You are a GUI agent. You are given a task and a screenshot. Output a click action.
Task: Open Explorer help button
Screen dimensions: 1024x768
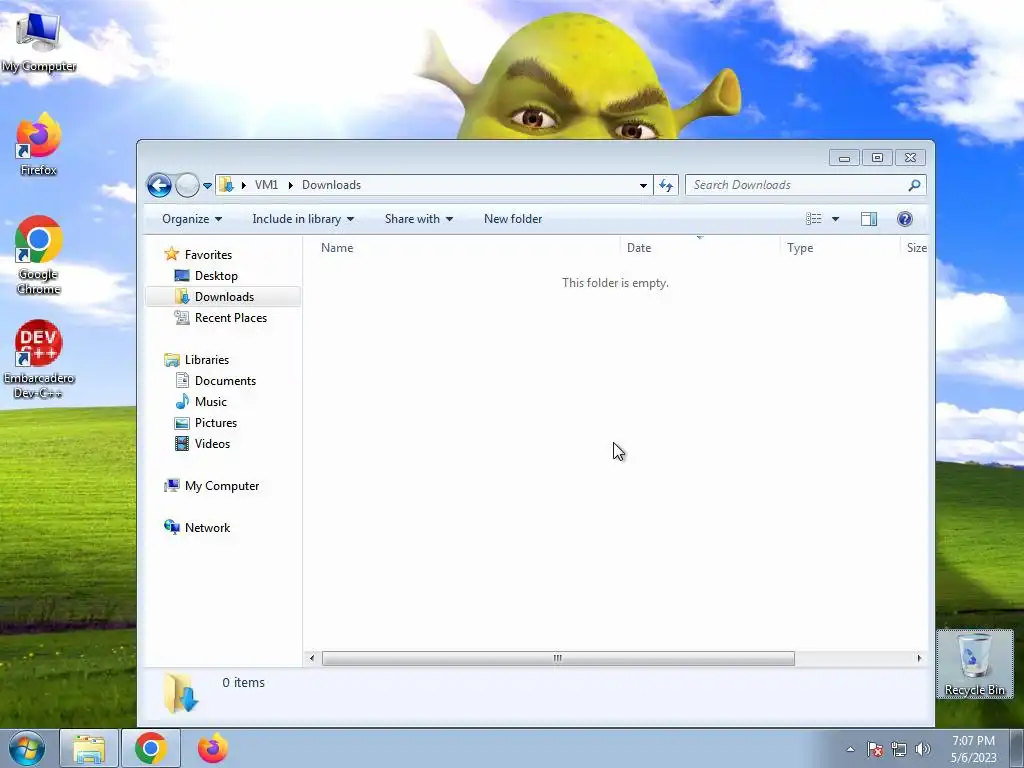coord(904,219)
